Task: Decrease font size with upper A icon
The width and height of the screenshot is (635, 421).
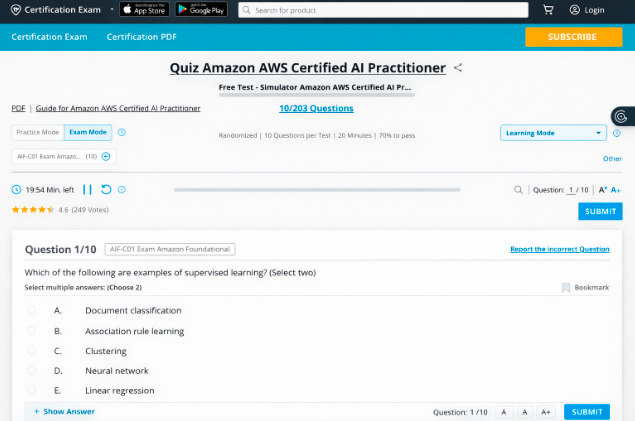Action: point(603,189)
